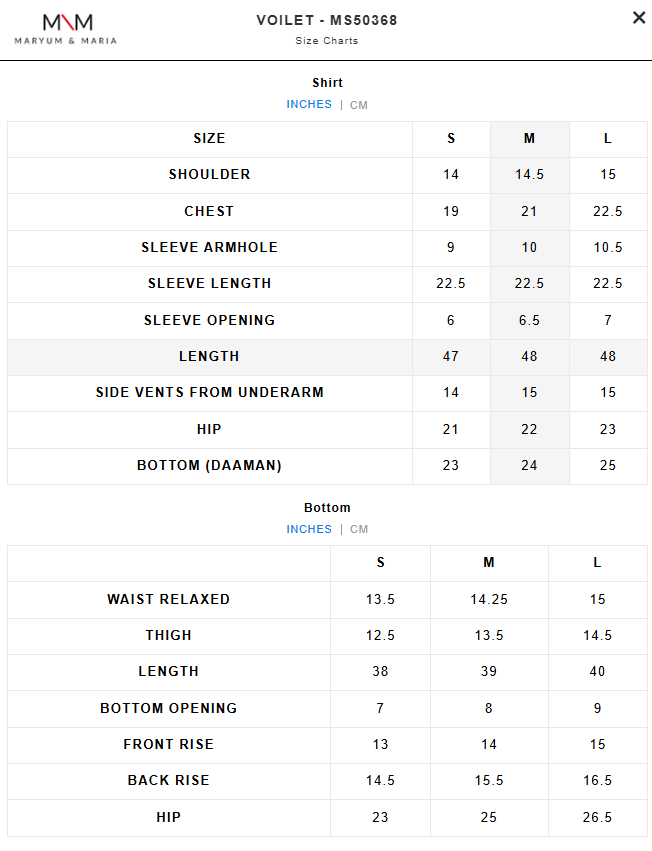Select INCHES for the Bottom chart
Screen dimensions: 652x851
point(309,530)
